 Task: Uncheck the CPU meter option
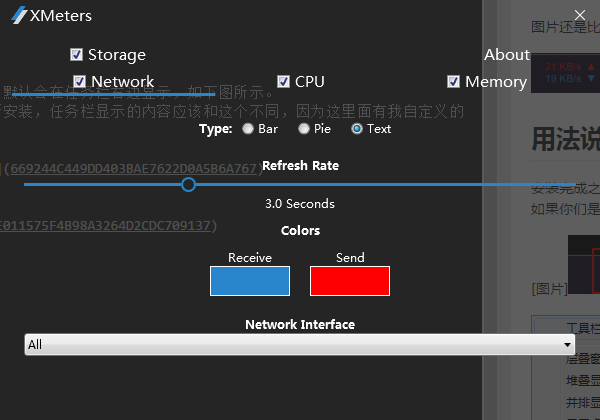pyautogui.click(x=284, y=81)
